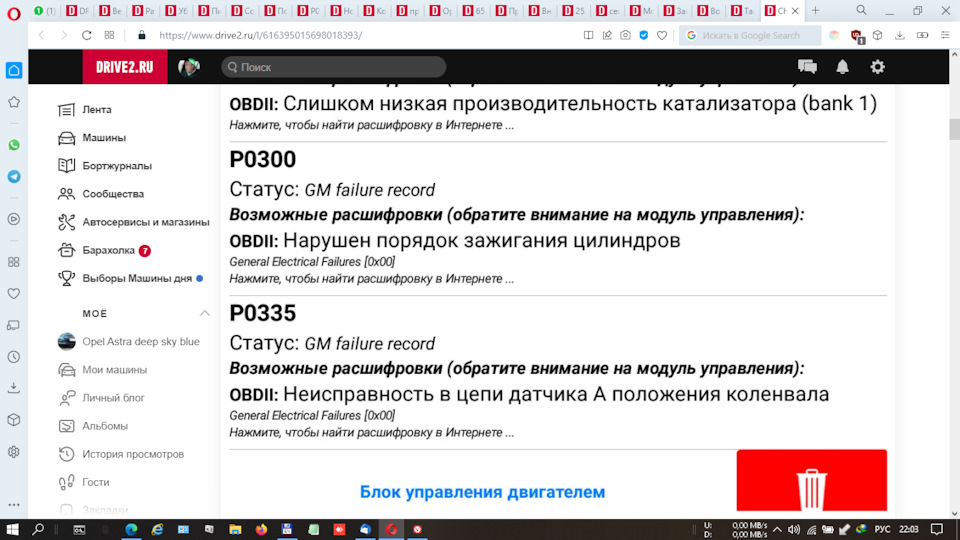Screen dimensions: 960x540
Task: Open WhatsApp in the Opera sidebar
Action: [14, 145]
